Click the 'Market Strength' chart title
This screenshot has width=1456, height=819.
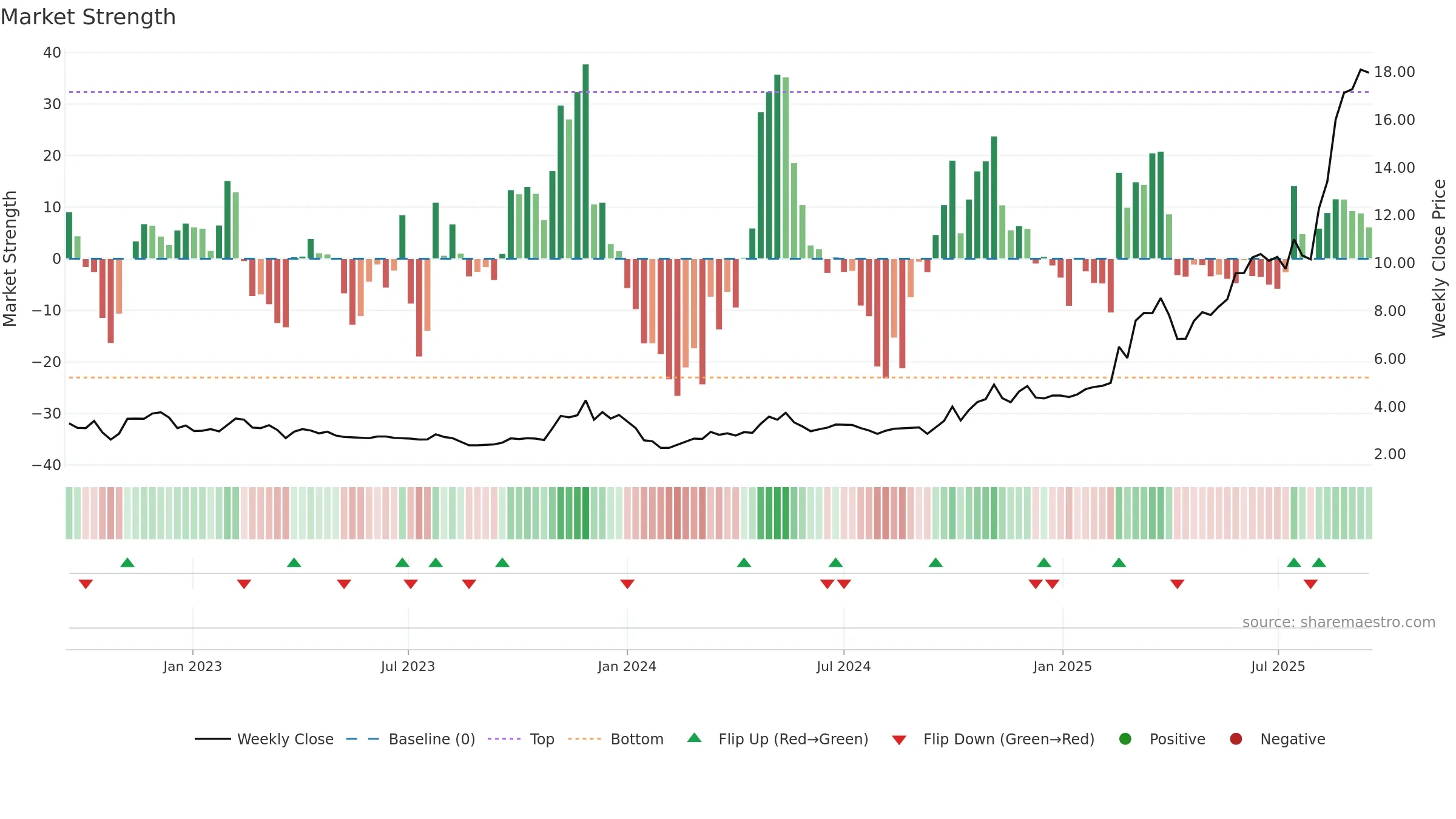(88, 17)
